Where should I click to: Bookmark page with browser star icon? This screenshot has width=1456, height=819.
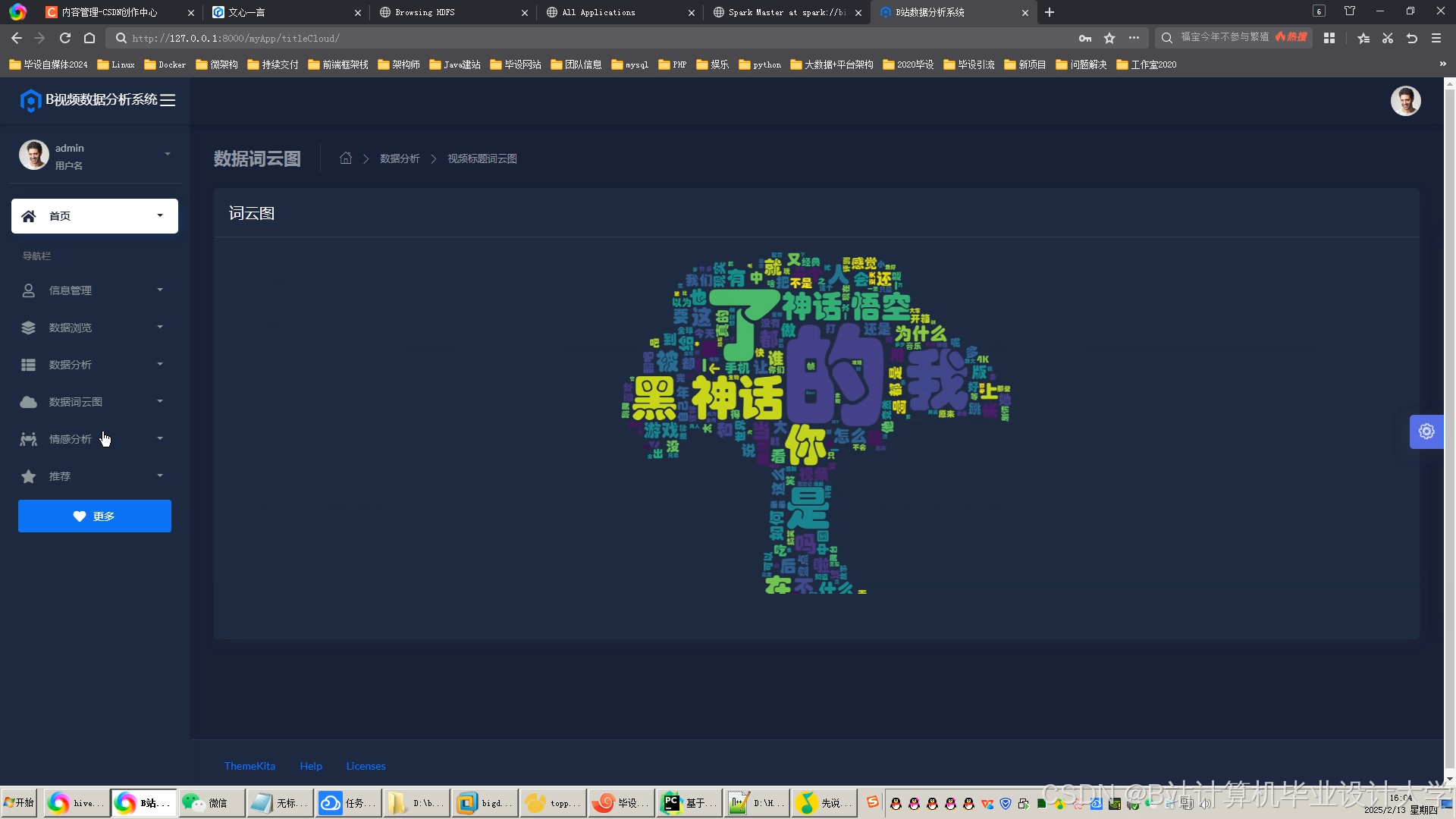click(x=1109, y=38)
